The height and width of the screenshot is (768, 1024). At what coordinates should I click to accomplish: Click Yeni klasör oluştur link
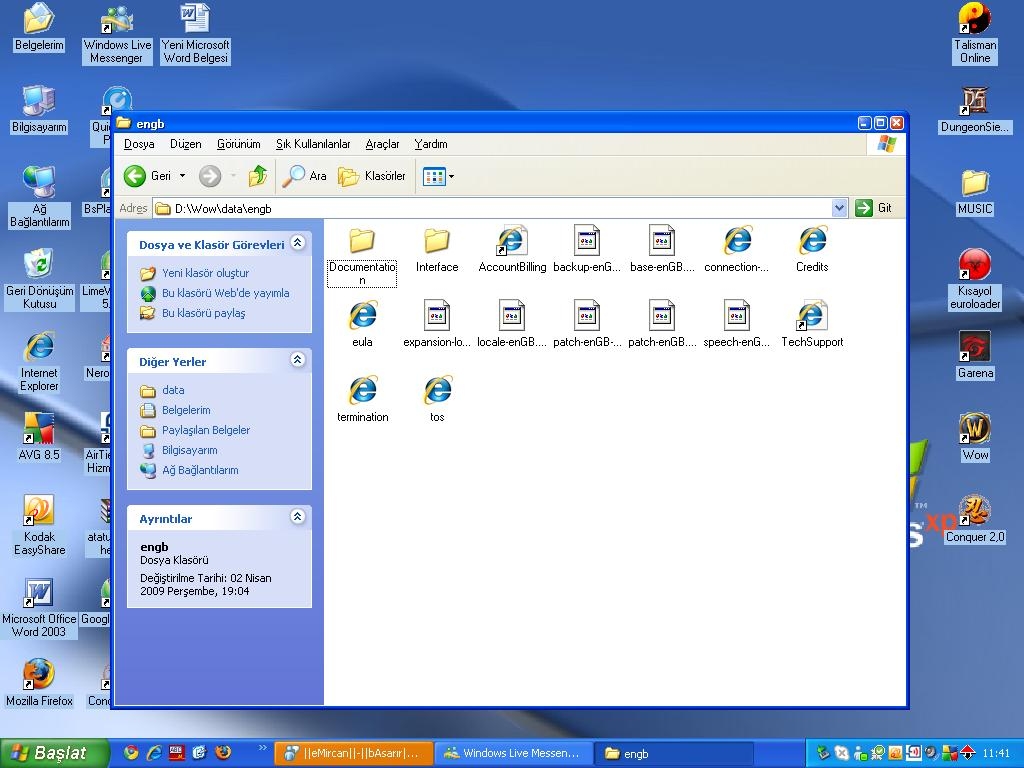(205, 273)
